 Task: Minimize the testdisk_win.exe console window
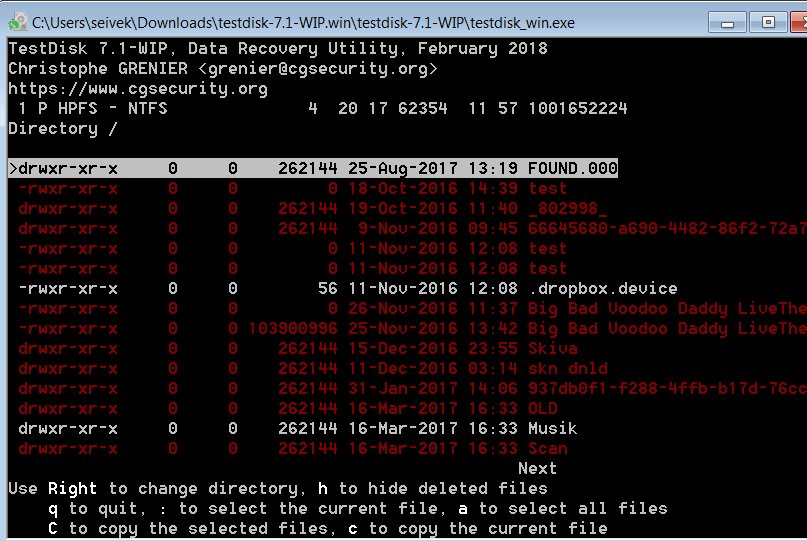[727, 23]
